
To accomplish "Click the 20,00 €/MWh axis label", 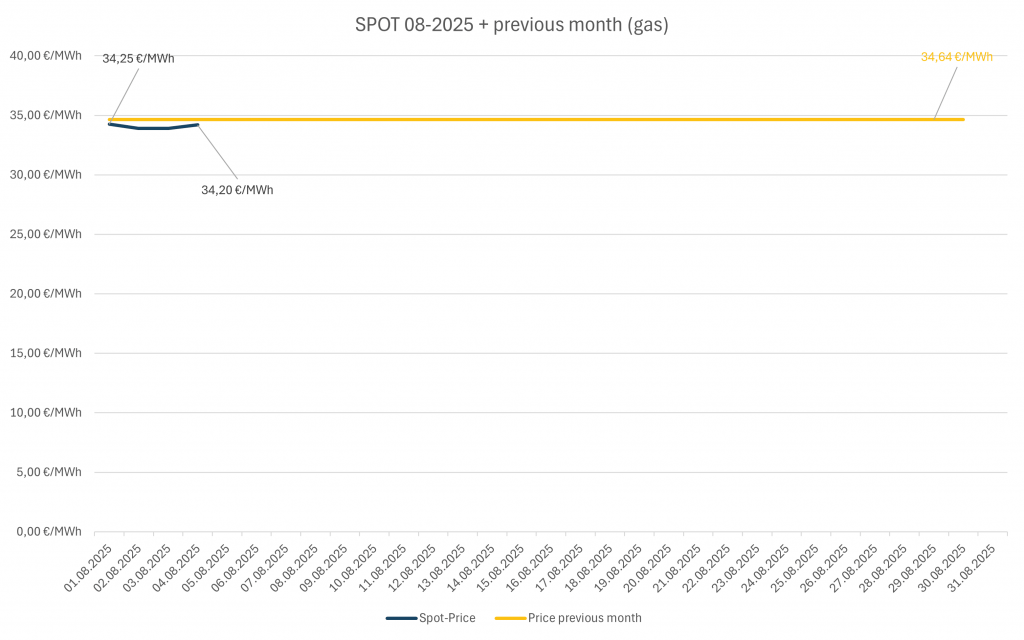I will (47, 293).
